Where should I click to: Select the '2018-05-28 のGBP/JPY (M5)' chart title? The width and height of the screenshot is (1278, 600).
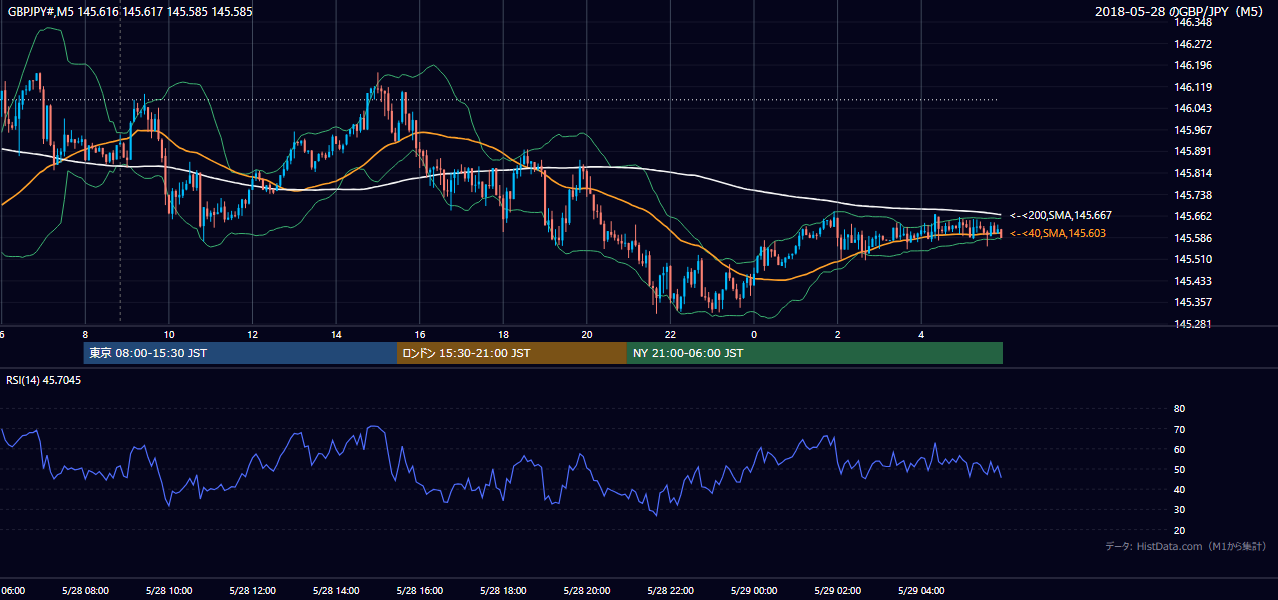(x=1181, y=11)
